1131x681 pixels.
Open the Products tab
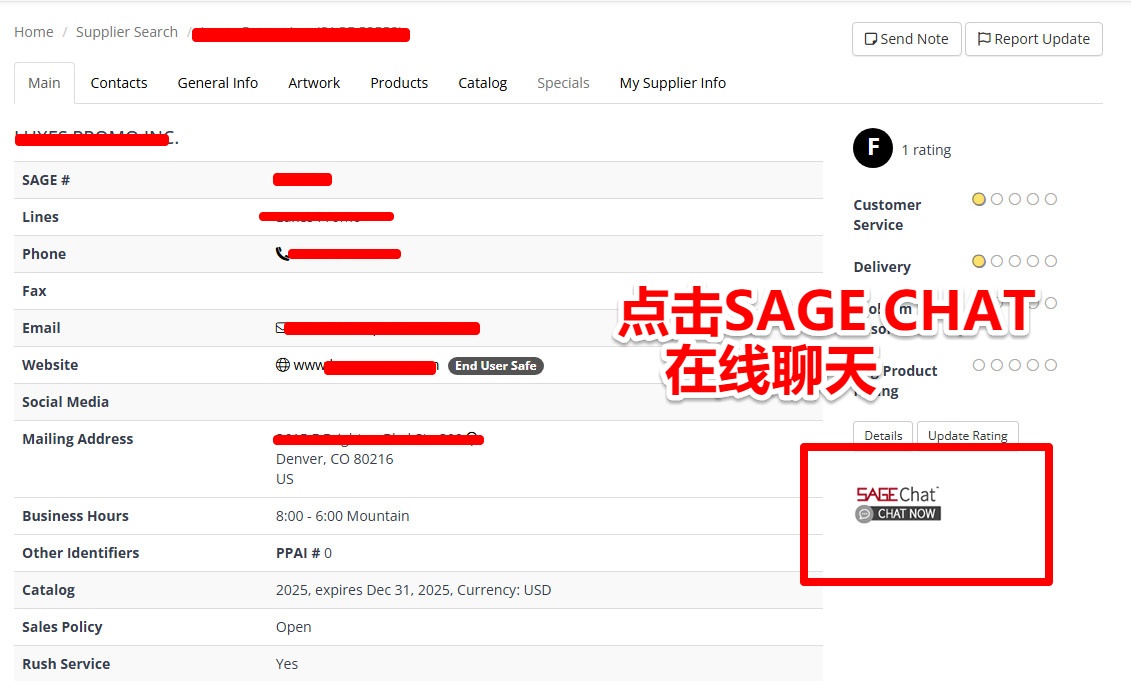click(399, 83)
